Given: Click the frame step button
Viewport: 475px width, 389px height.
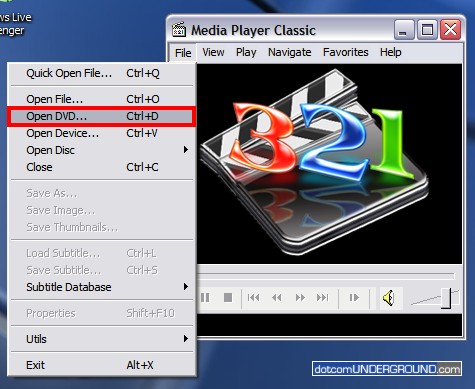Looking at the screenshot, I should tap(354, 298).
